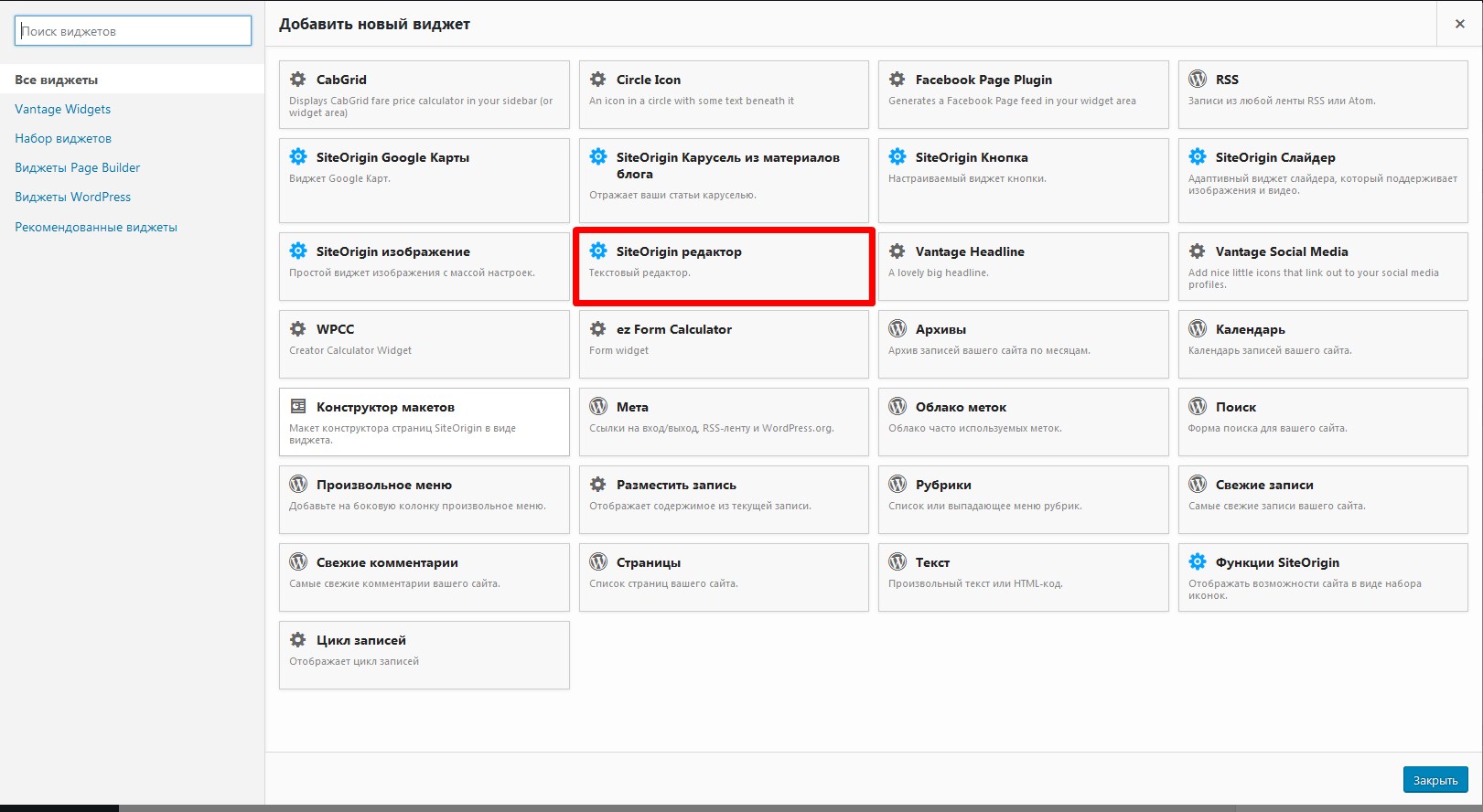Click the Цикл записей widget title
Image resolution: width=1483 pixels, height=812 pixels.
[x=361, y=640]
